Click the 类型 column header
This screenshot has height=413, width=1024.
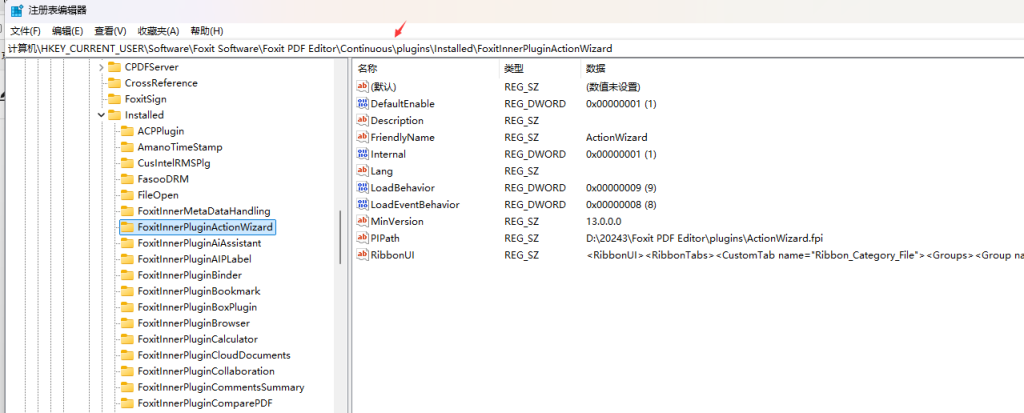513,68
